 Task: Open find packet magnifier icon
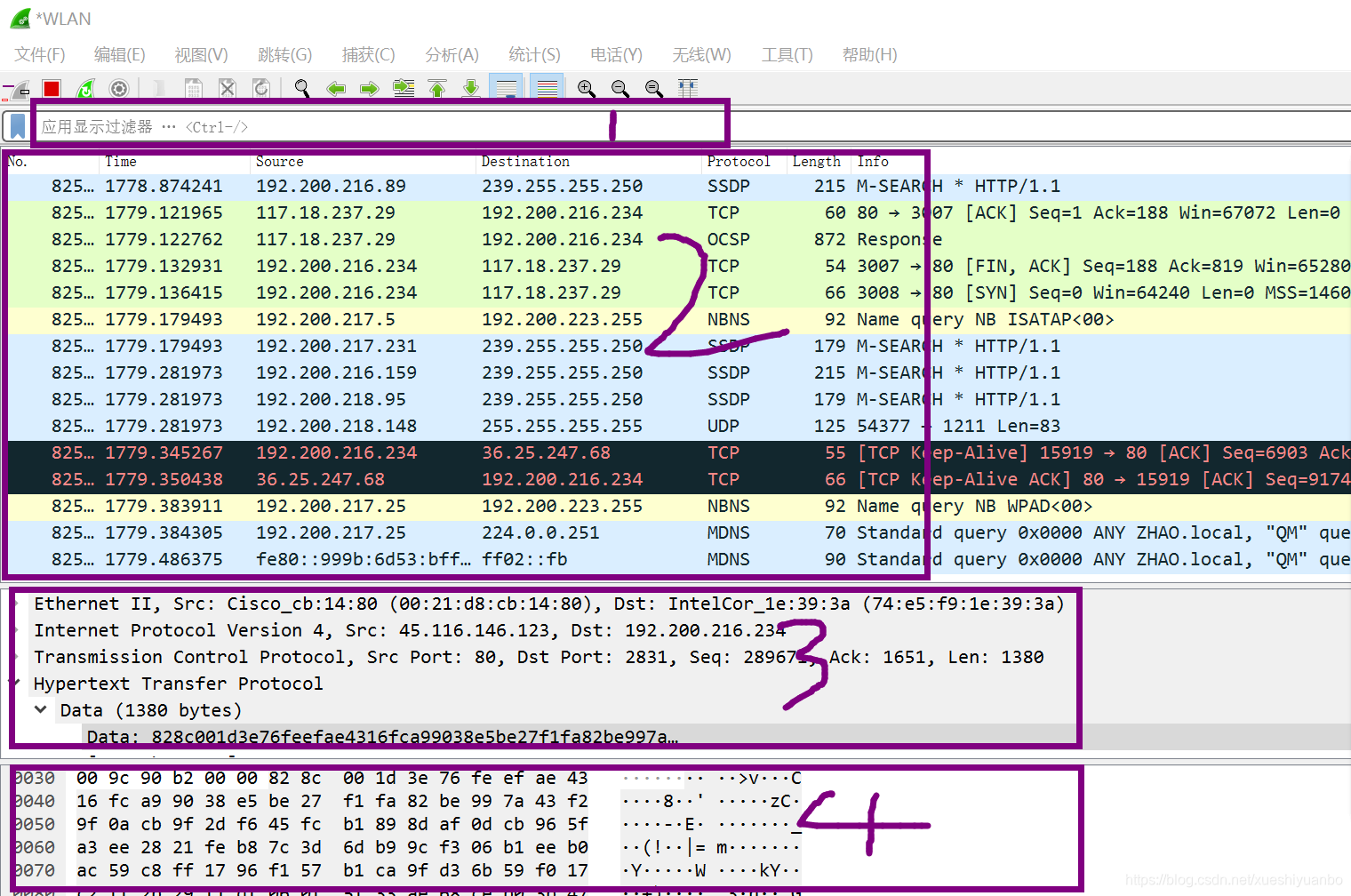(x=302, y=88)
